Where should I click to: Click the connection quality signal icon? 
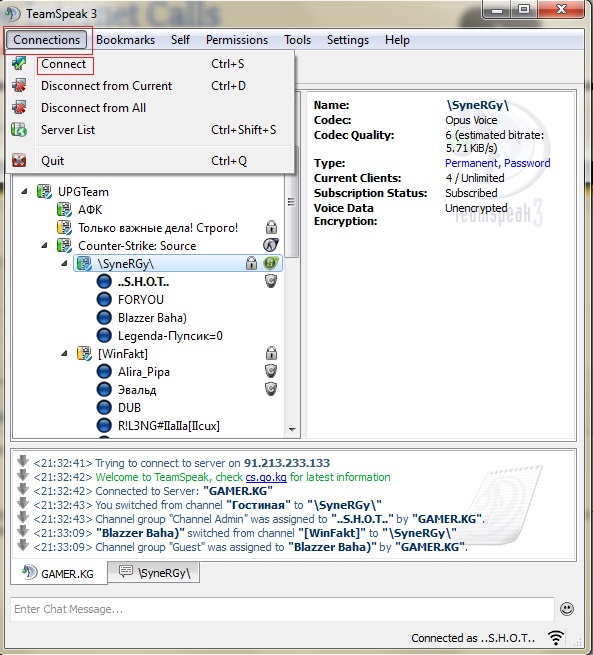[556, 638]
